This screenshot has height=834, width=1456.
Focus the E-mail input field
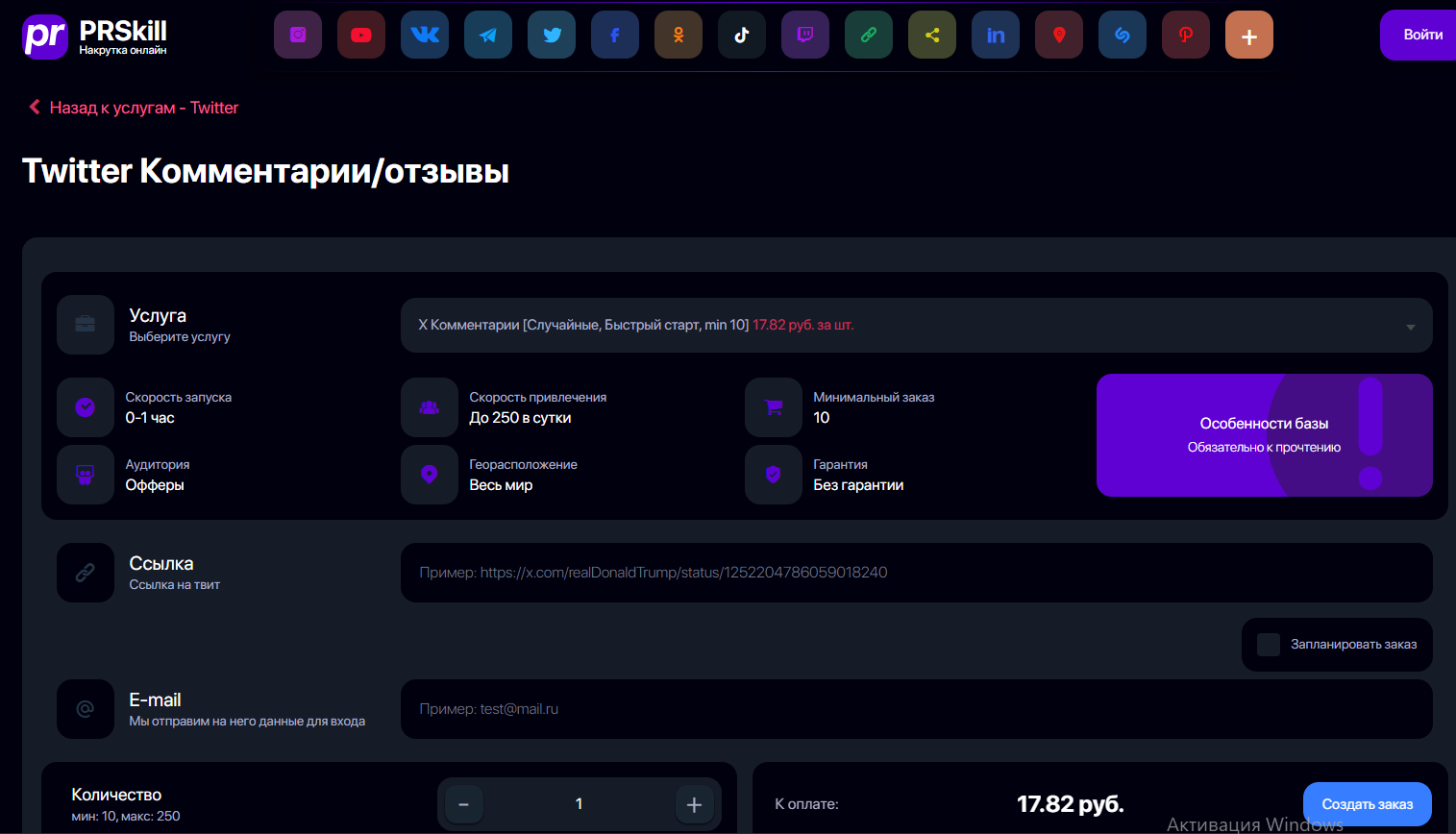[916, 709]
